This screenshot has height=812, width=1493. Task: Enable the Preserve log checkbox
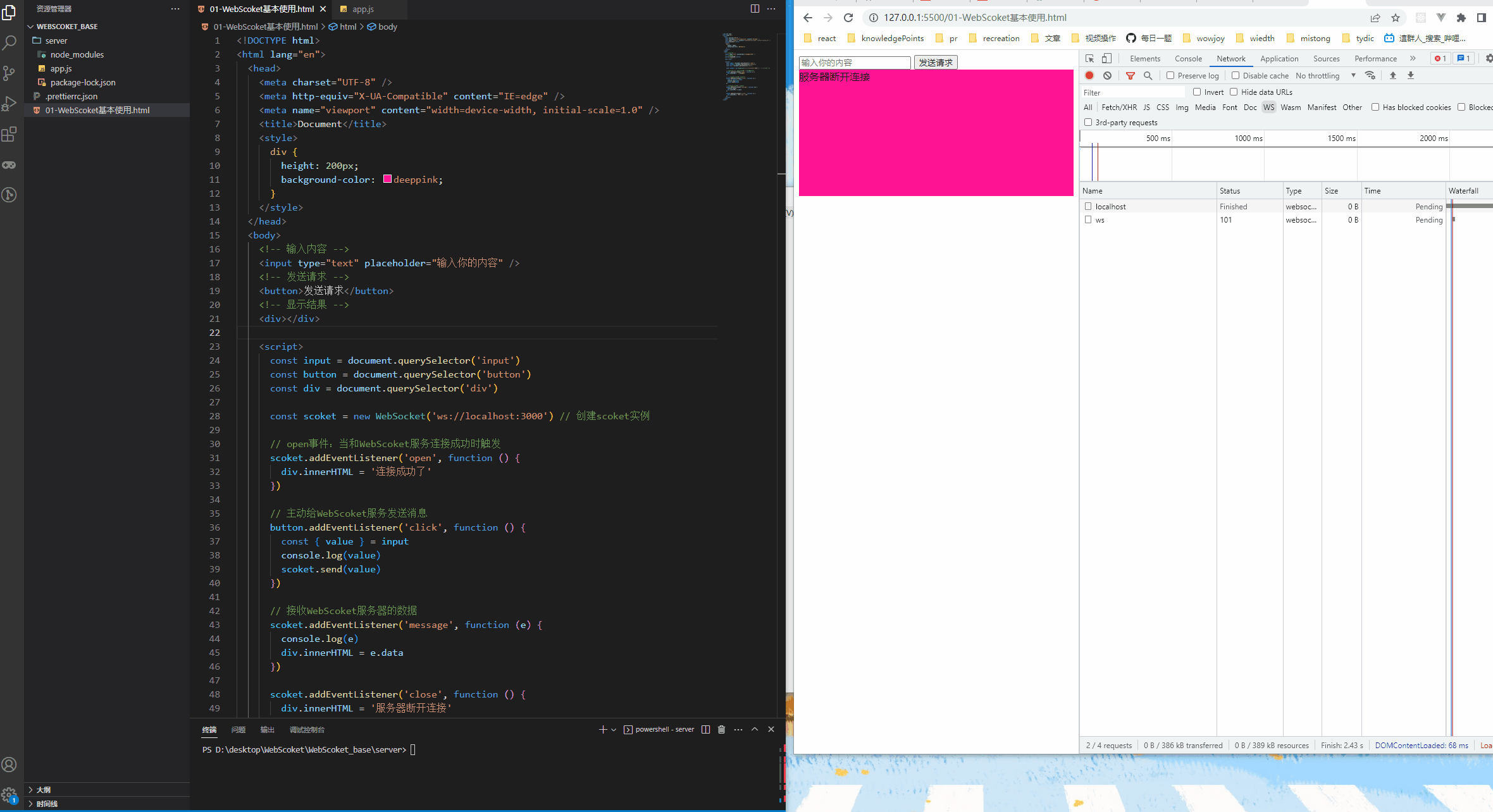pos(1170,75)
